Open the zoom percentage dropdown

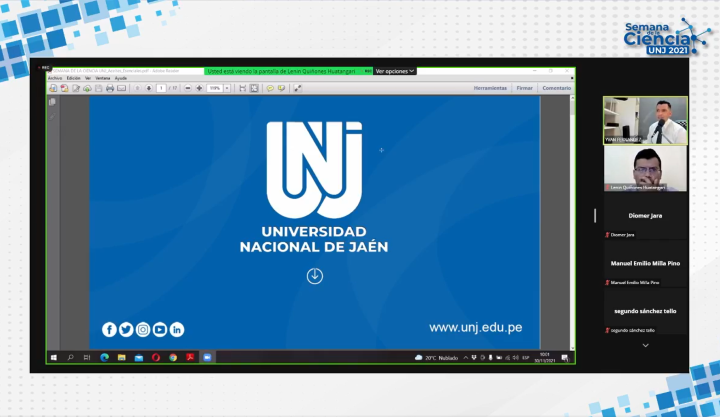pos(227,88)
